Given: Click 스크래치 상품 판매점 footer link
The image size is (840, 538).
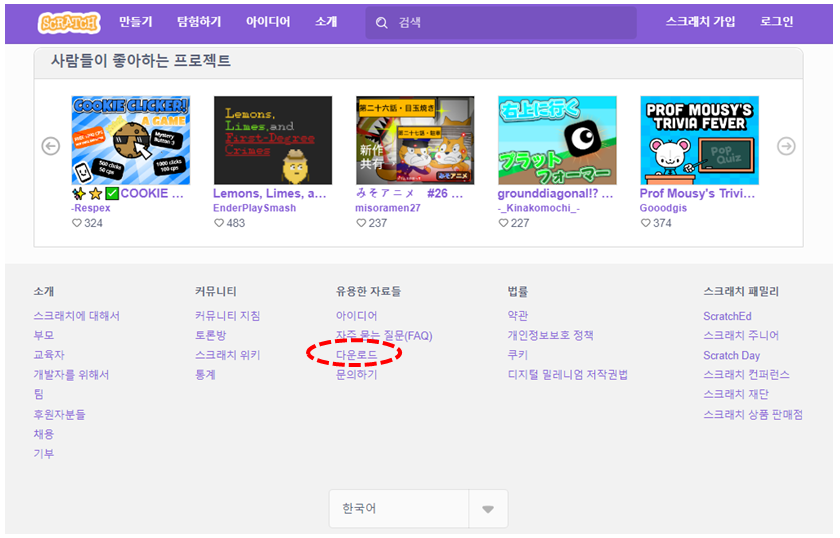Looking at the screenshot, I should (x=753, y=414).
